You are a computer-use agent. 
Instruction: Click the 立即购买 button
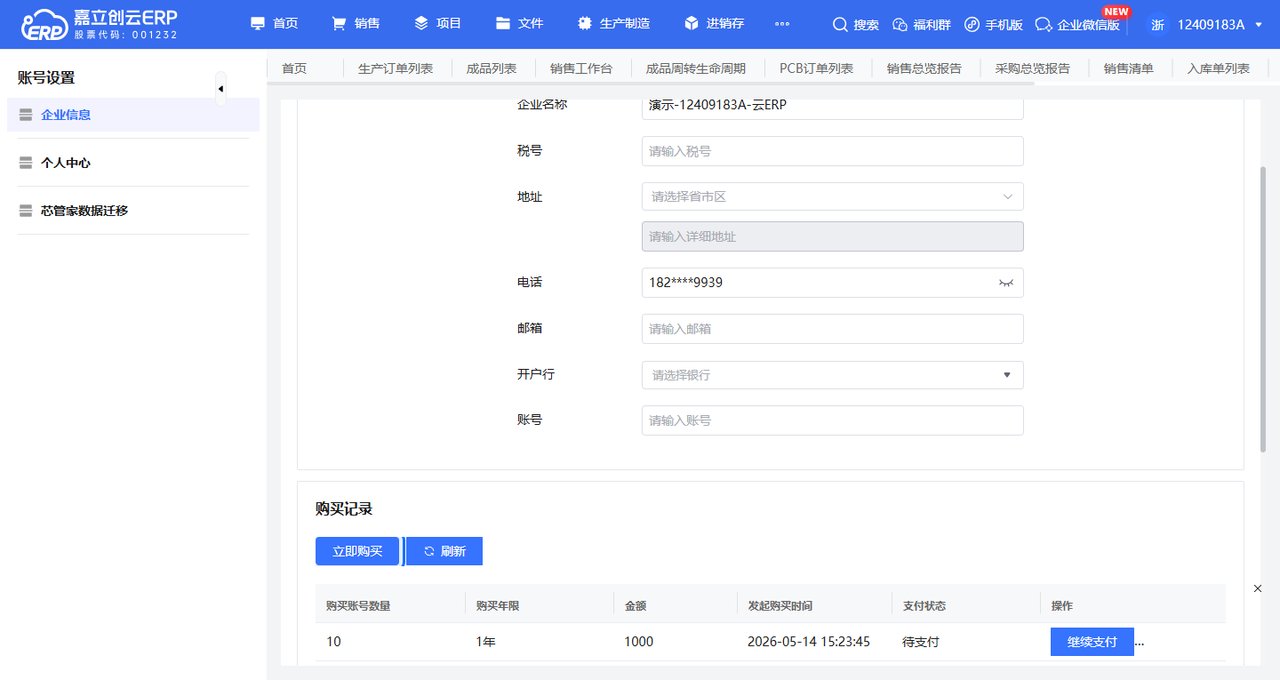[x=357, y=551]
